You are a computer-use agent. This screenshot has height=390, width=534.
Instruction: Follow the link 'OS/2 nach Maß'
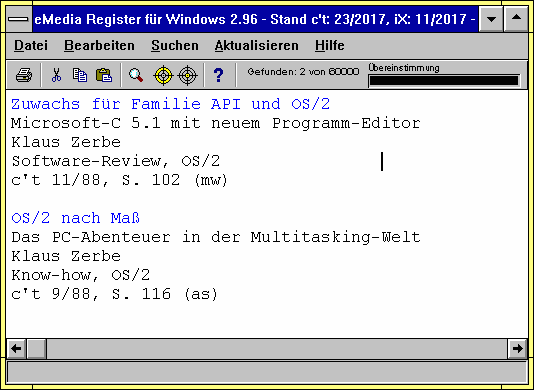click(76, 218)
